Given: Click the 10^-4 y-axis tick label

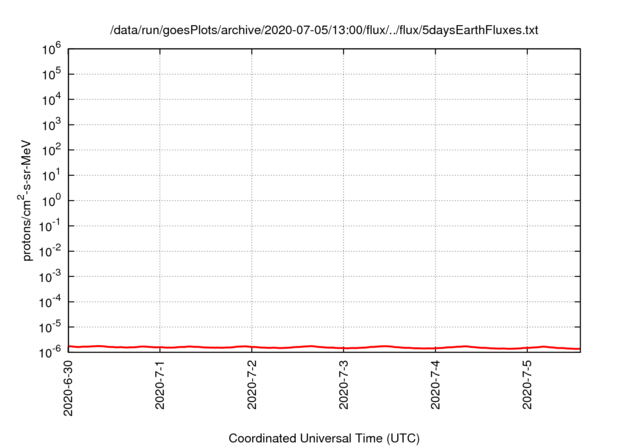Looking at the screenshot, I should [x=50, y=302].
